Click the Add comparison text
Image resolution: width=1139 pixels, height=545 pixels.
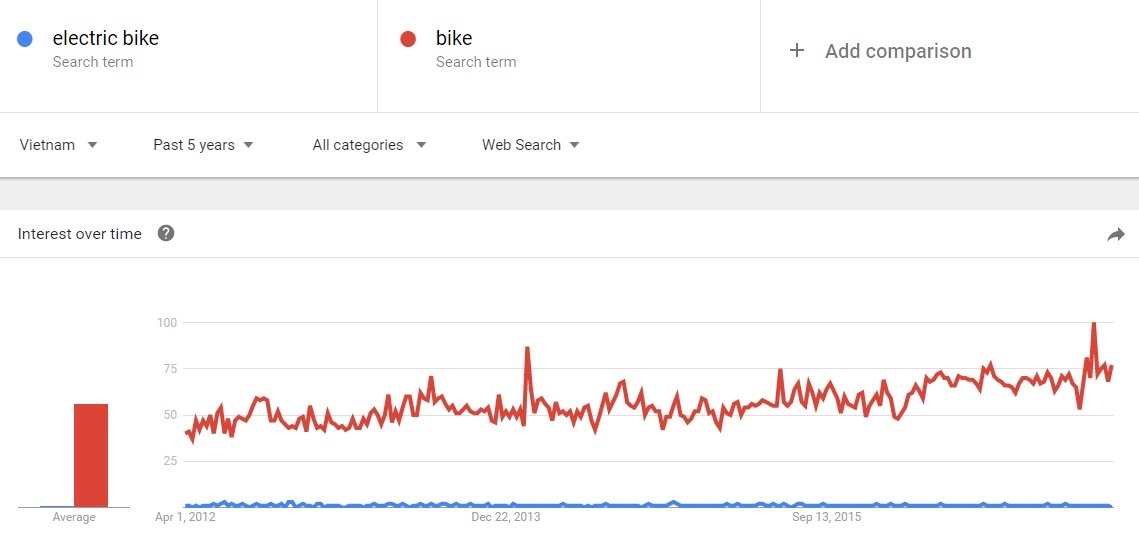click(x=898, y=51)
